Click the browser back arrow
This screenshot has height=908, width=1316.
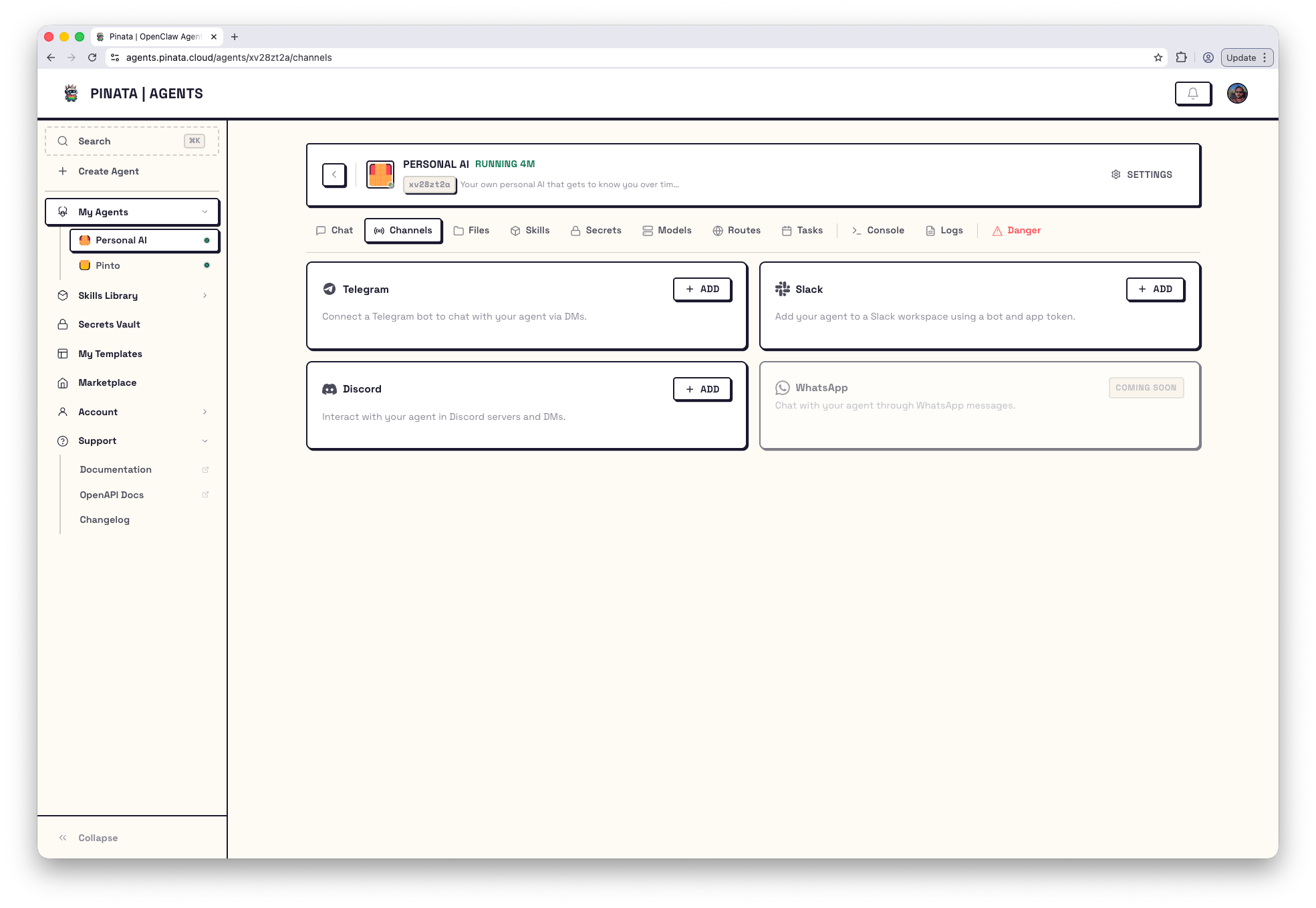[51, 58]
